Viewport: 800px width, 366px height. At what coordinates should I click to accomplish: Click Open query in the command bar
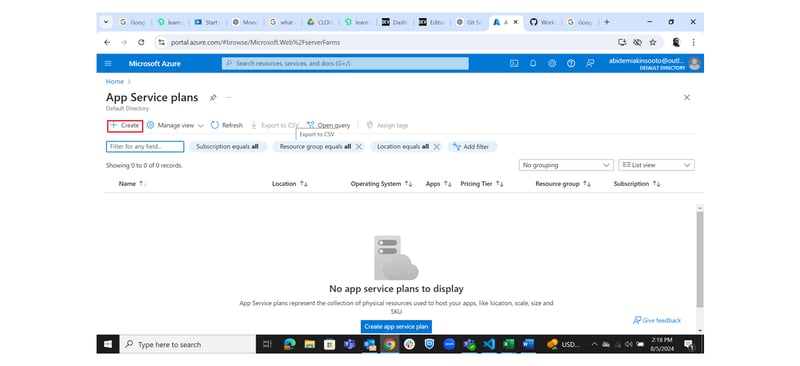pos(328,125)
